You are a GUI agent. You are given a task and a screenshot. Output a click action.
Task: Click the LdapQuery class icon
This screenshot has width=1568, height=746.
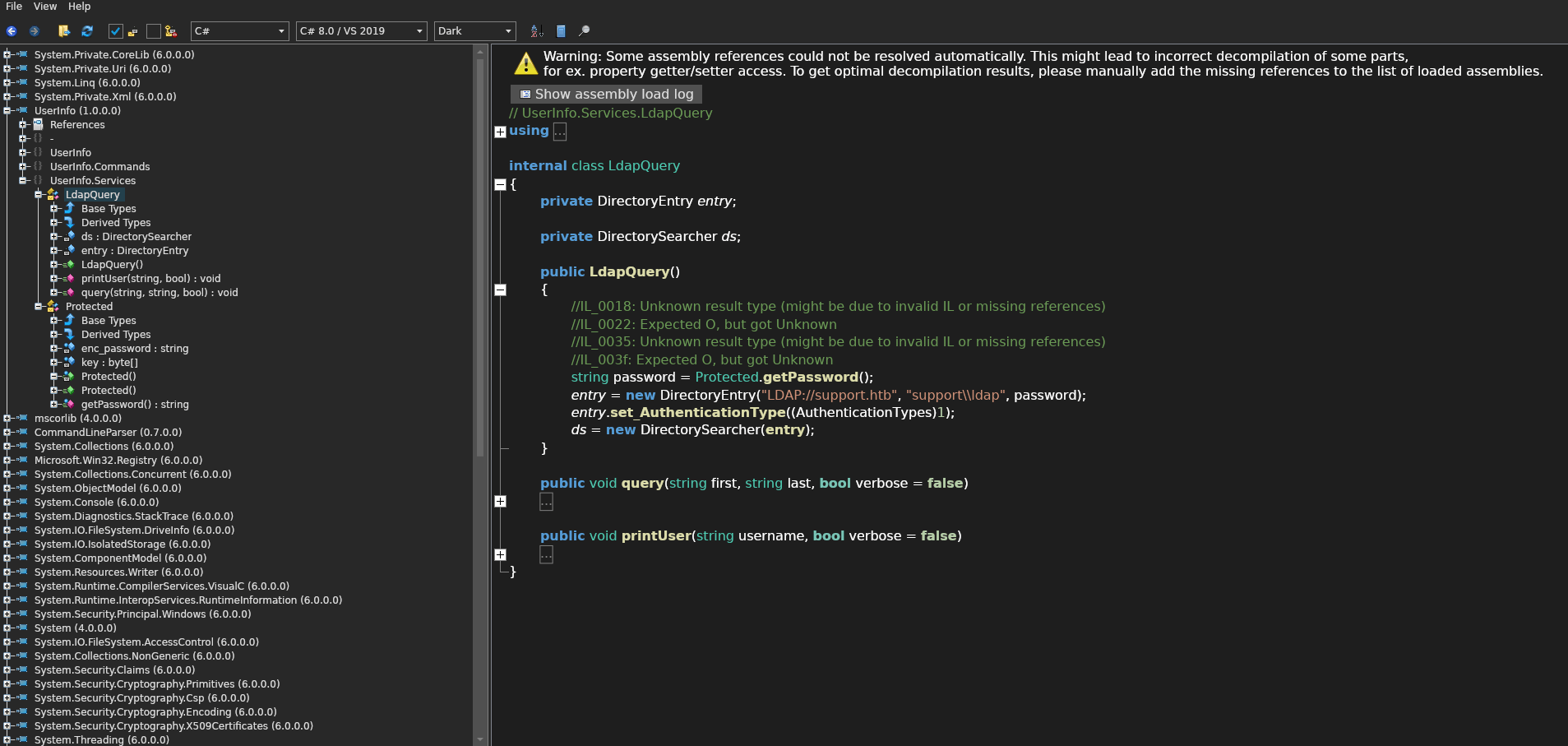[53, 194]
